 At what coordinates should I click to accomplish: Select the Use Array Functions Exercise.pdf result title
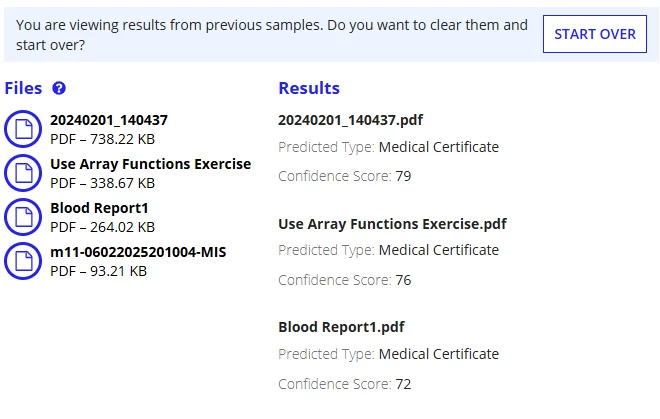[392, 224]
